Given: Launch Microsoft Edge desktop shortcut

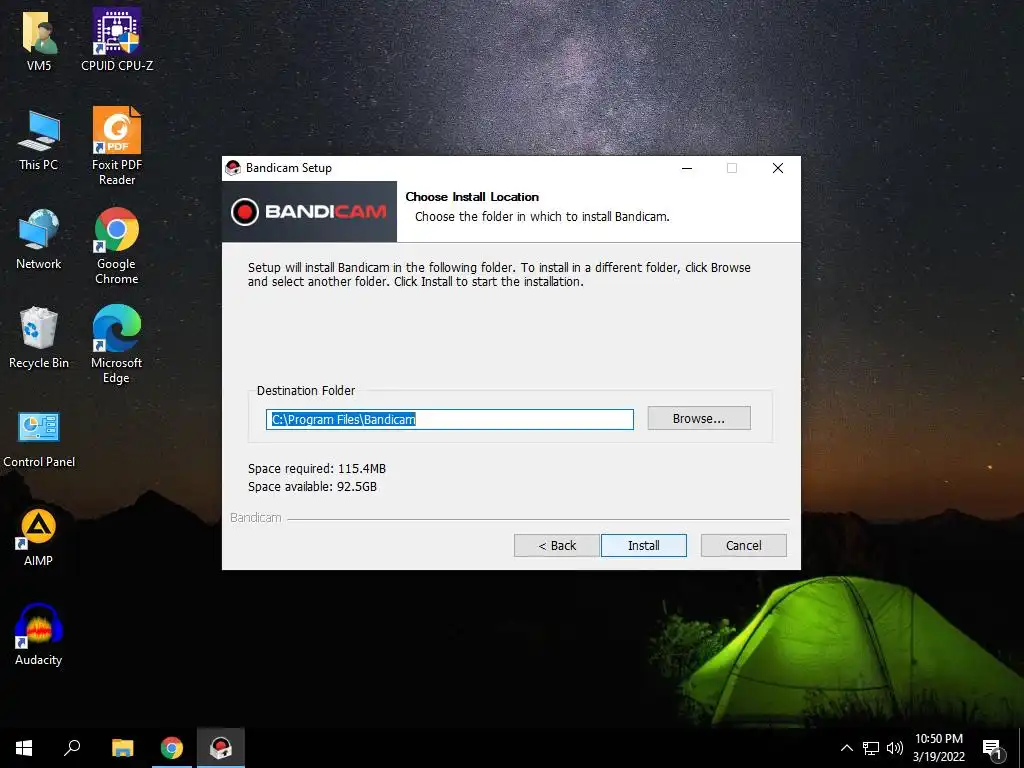Looking at the screenshot, I should tap(117, 345).
